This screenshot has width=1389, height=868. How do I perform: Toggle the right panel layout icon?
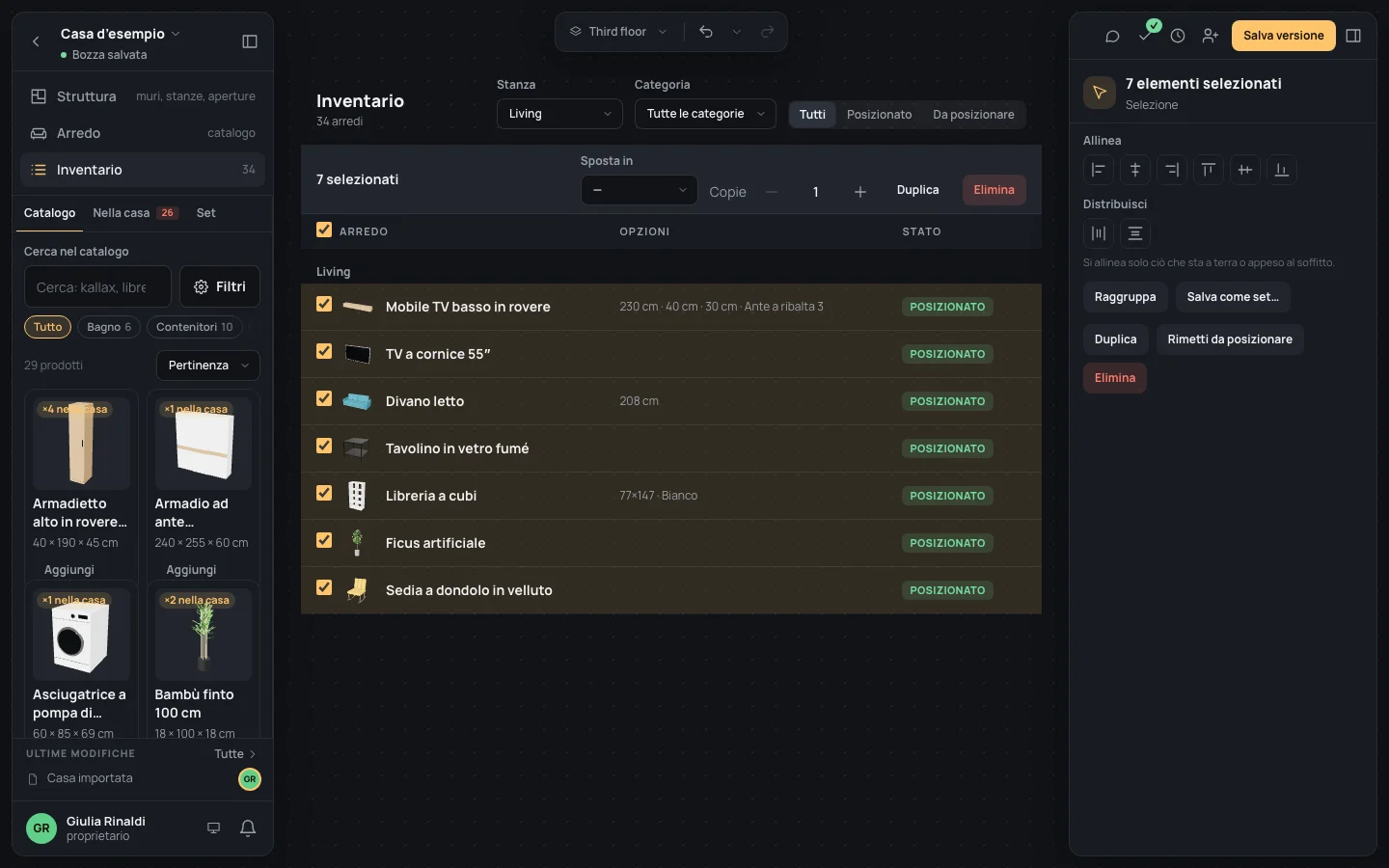pyautogui.click(x=1353, y=36)
